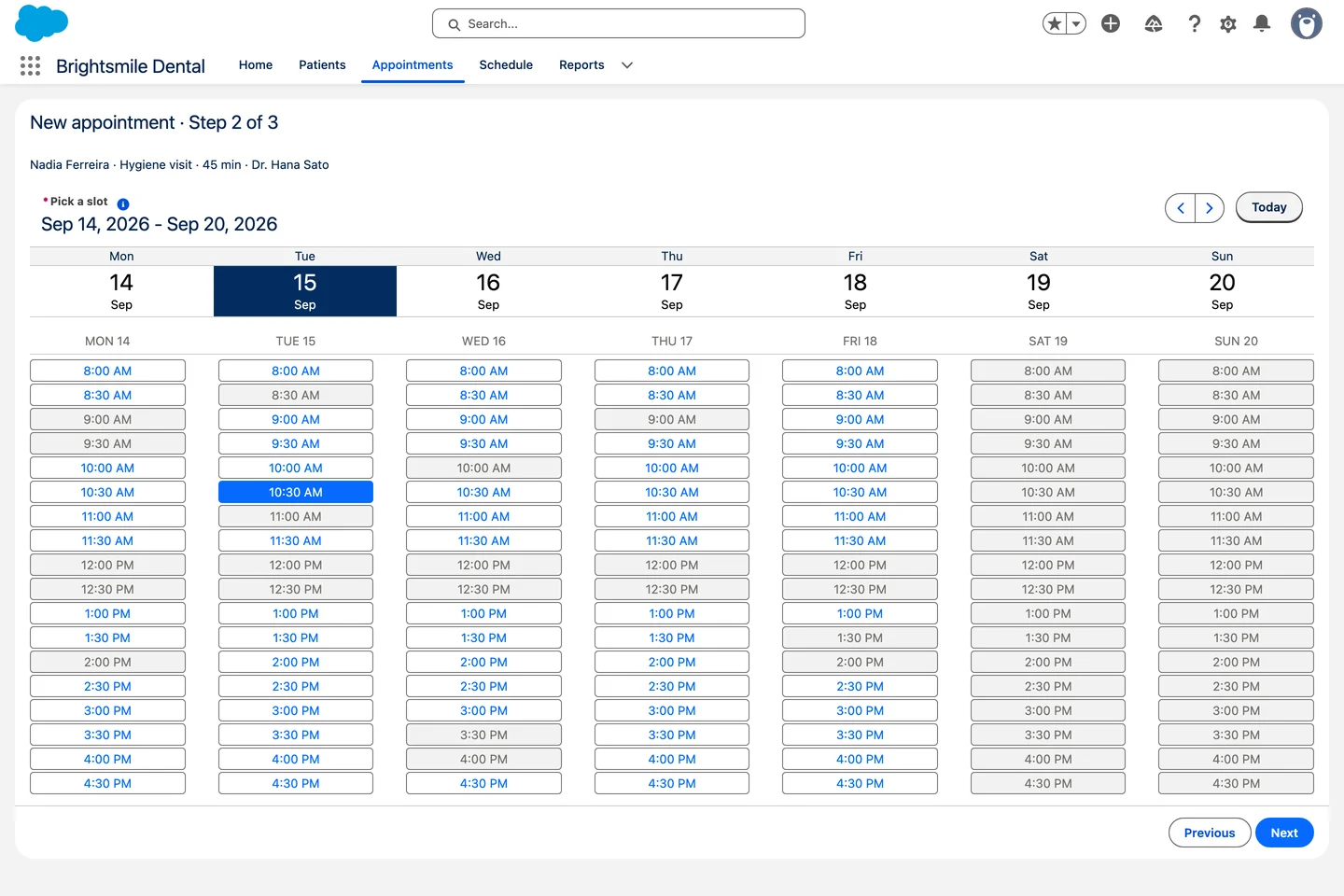Open the Help question mark icon
The height and width of the screenshot is (896, 1344).
(1195, 24)
